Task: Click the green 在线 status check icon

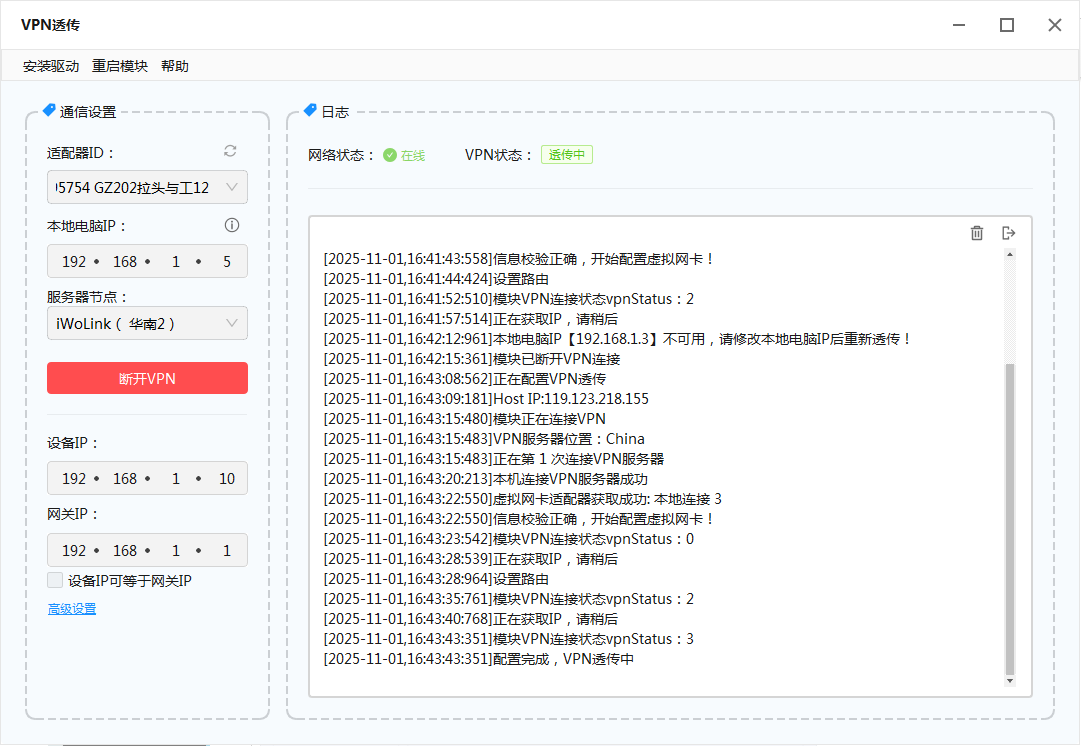Action: (x=390, y=155)
